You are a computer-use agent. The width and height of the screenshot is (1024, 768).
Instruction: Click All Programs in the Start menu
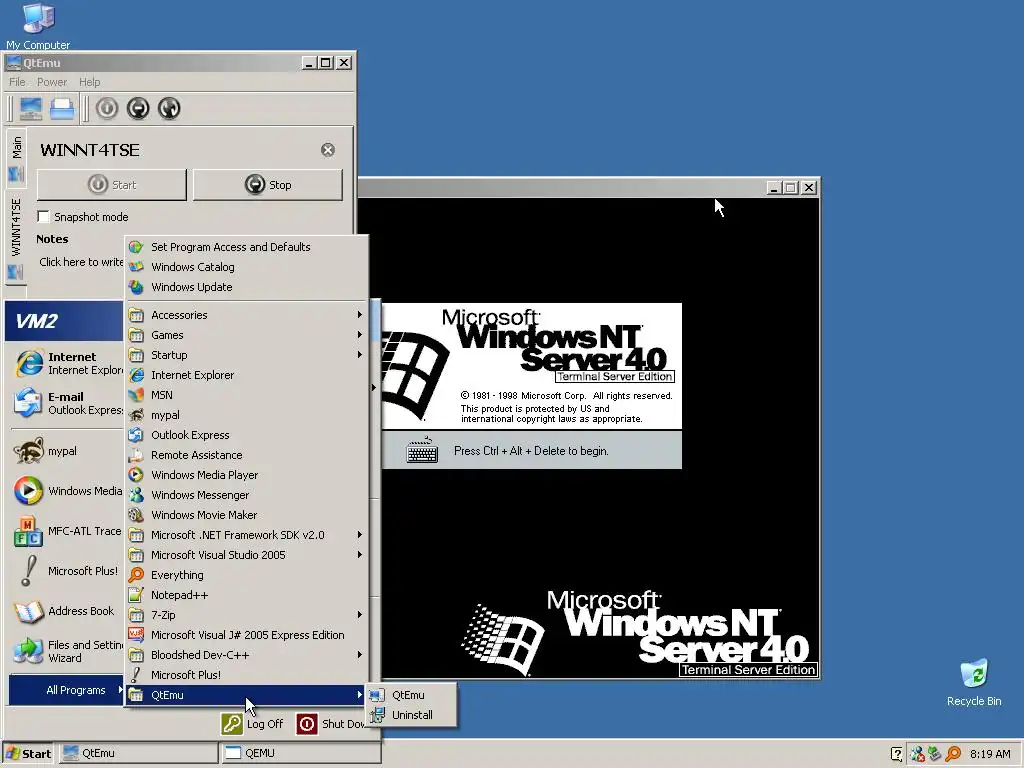(x=66, y=690)
